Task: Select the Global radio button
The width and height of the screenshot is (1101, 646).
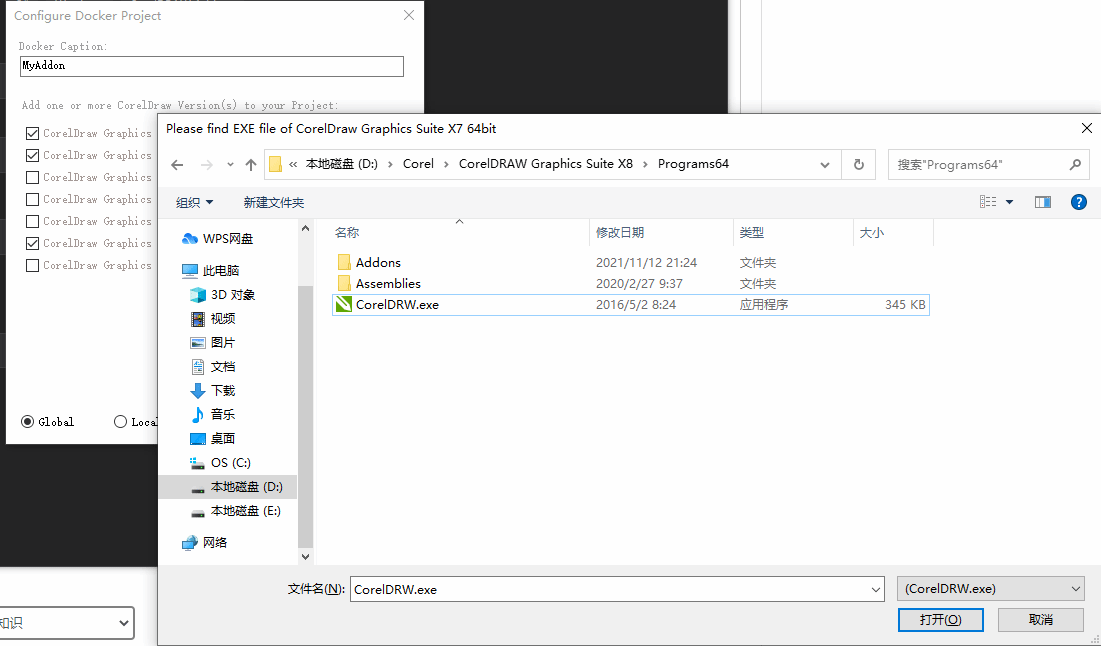Action: [x=28, y=422]
